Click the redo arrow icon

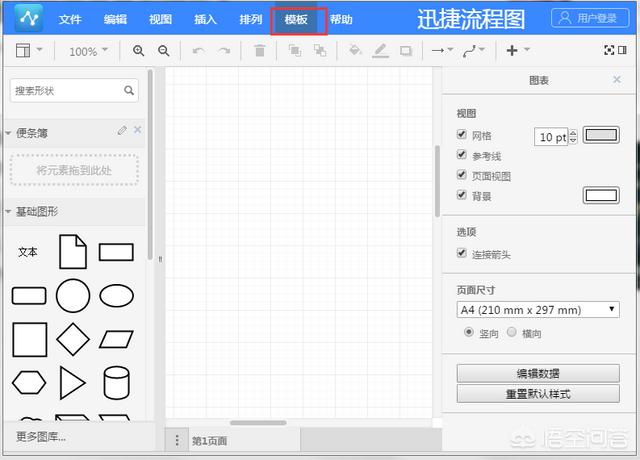click(x=224, y=51)
